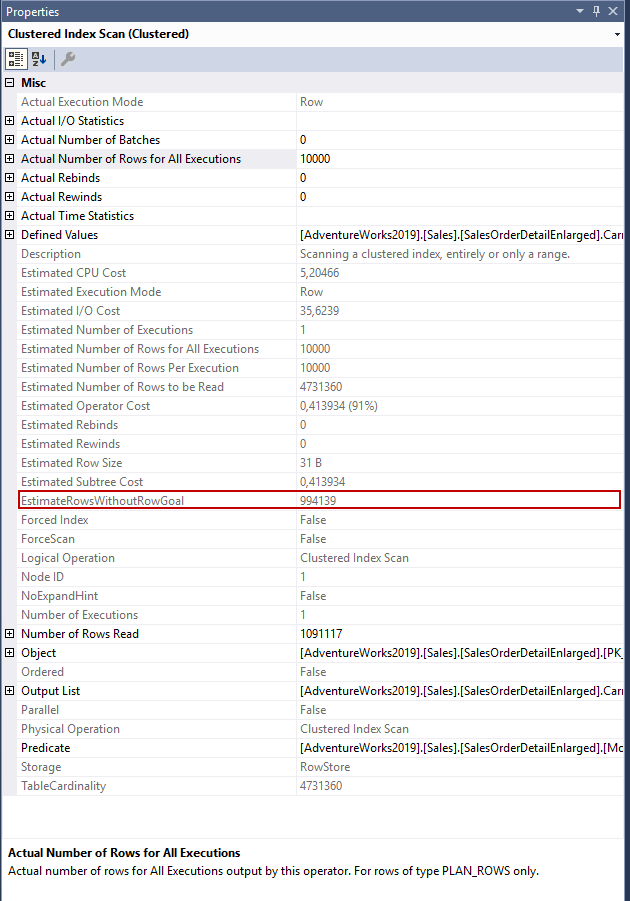Expand the Output List property
This screenshot has width=630, height=901.
(10, 691)
